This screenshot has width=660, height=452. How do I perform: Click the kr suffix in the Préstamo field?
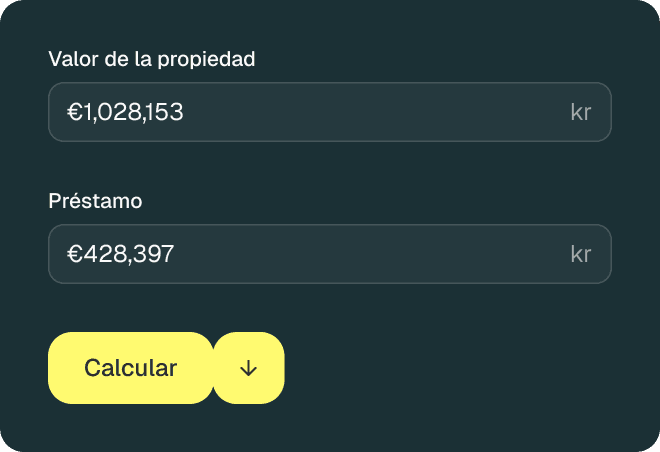[x=580, y=254]
